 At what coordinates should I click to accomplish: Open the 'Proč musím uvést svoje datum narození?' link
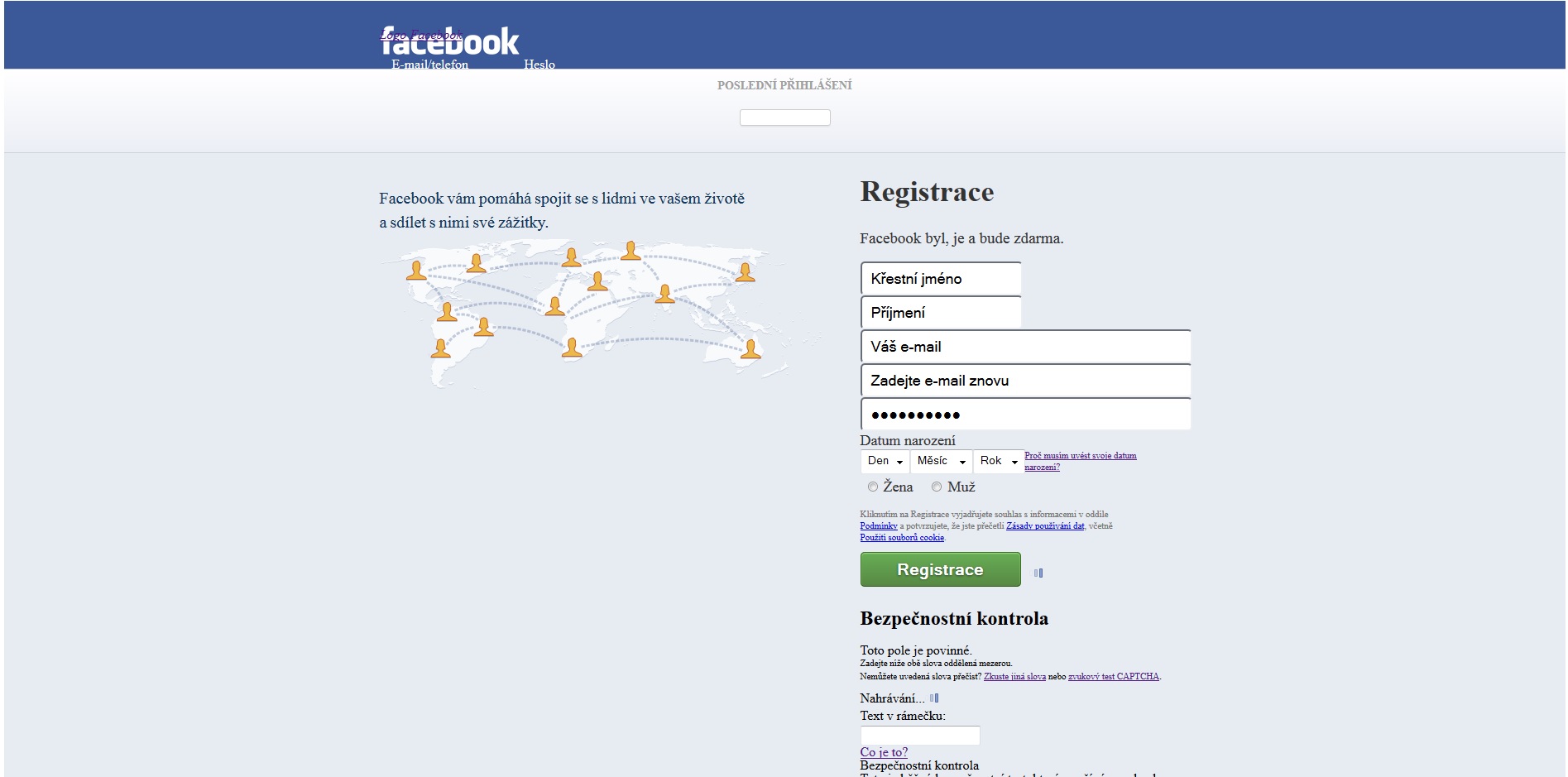point(1081,461)
